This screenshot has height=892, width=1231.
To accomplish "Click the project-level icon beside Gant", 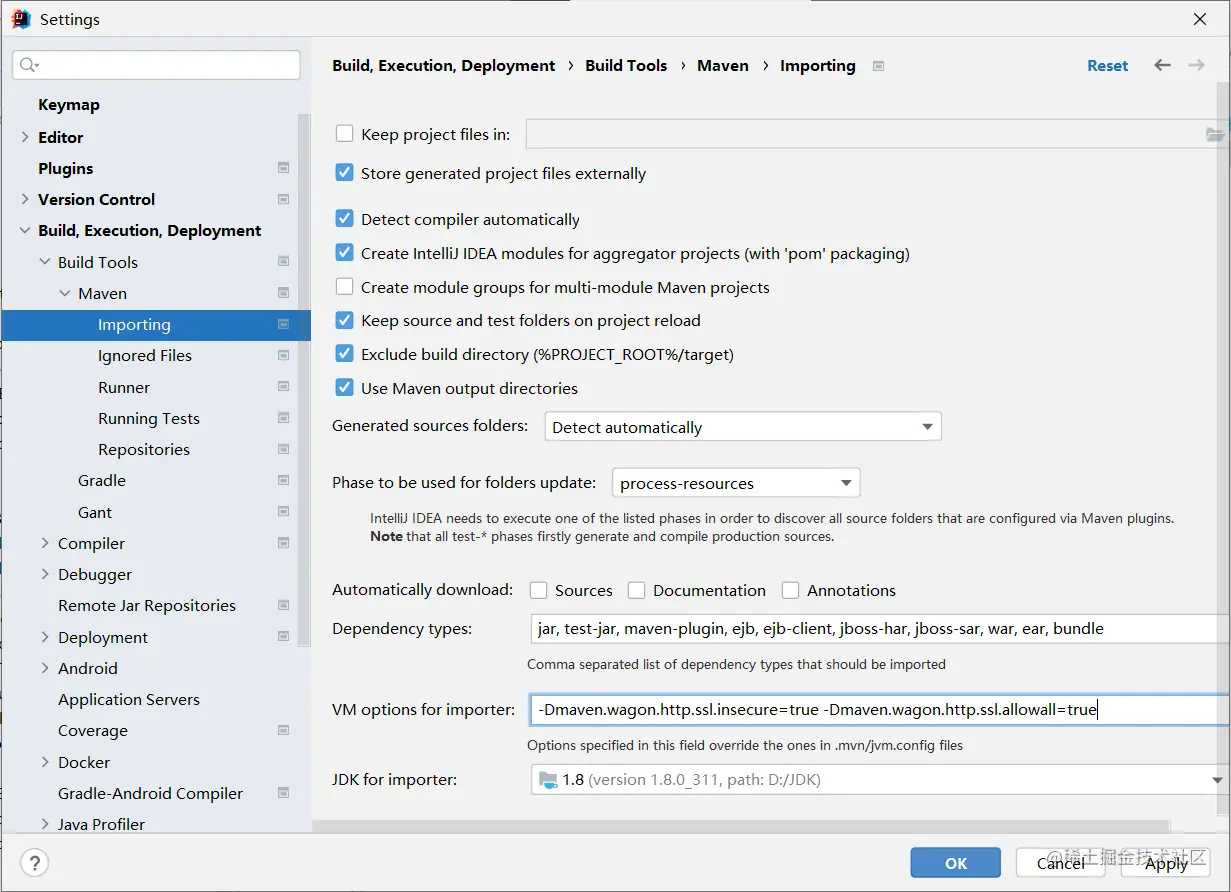I will (283, 512).
